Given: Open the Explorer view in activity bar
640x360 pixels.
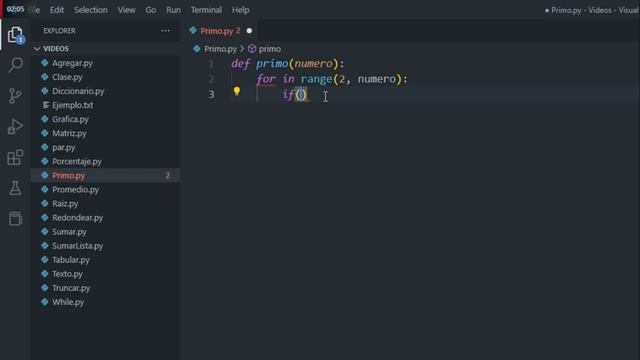Looking at the screenshot, I should (x=16, y=35).
